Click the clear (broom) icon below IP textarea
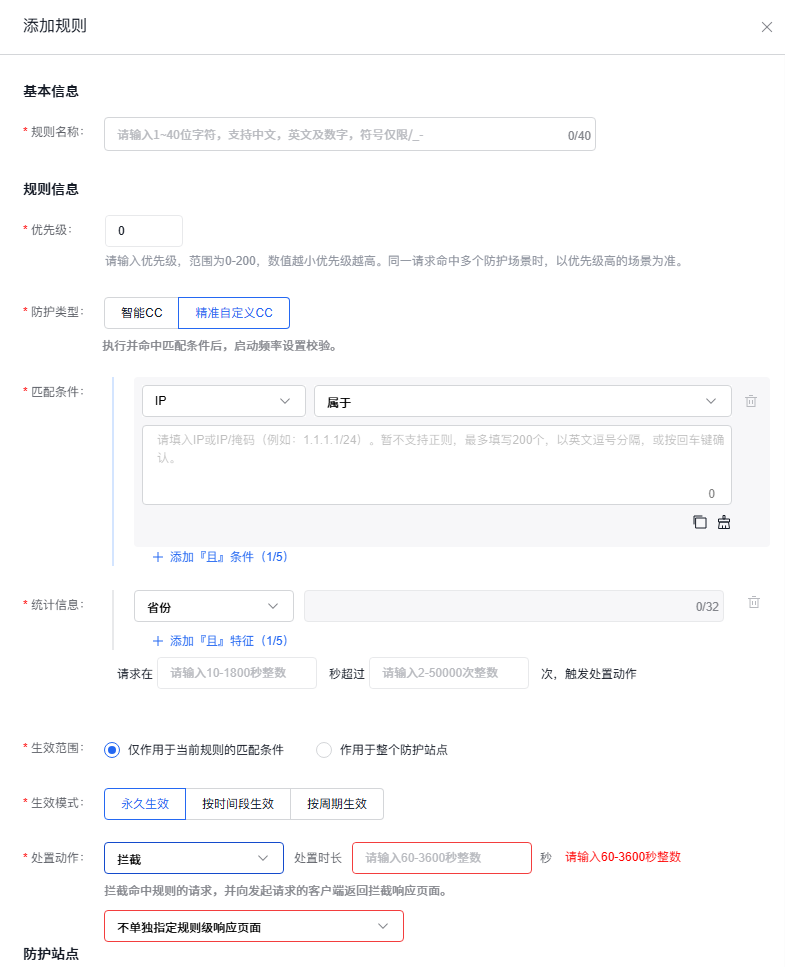785x967 pixels. 724,522
